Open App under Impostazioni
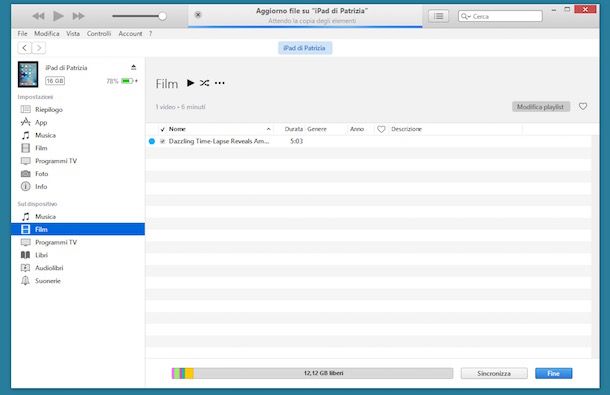Viewport: 610px width, 395px height. tap(41, 123)
